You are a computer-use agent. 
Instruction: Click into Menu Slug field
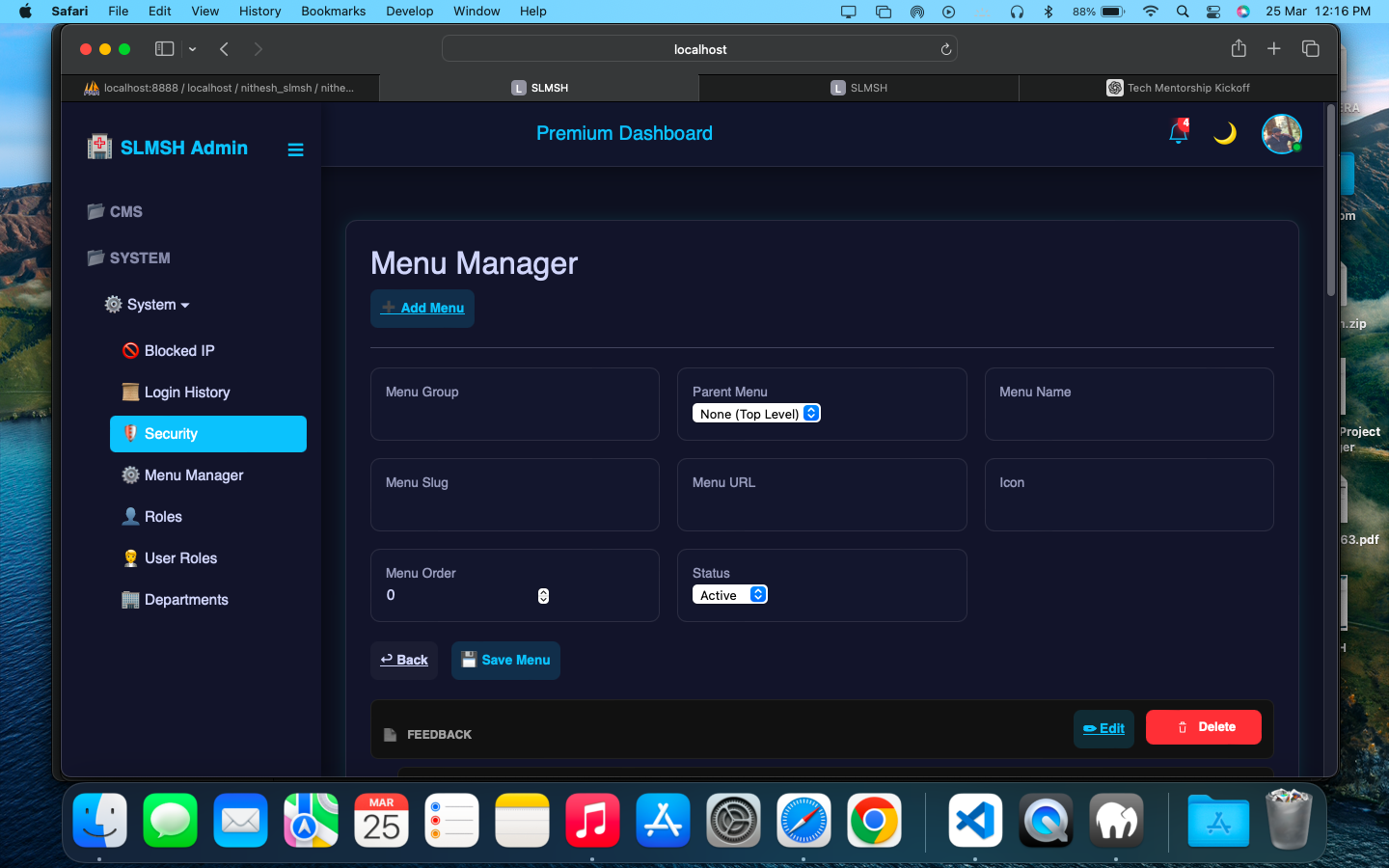tap(515, 495)
